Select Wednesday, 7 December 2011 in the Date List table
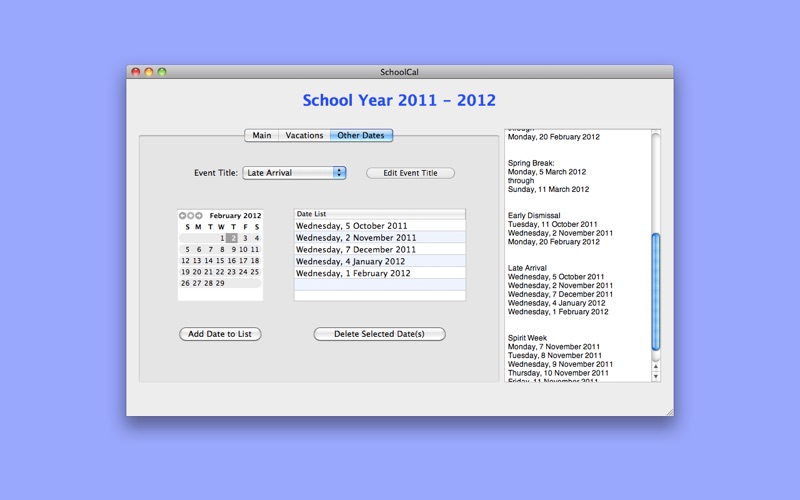The height and width of the screenshot is (500, 800). (380, 249)
